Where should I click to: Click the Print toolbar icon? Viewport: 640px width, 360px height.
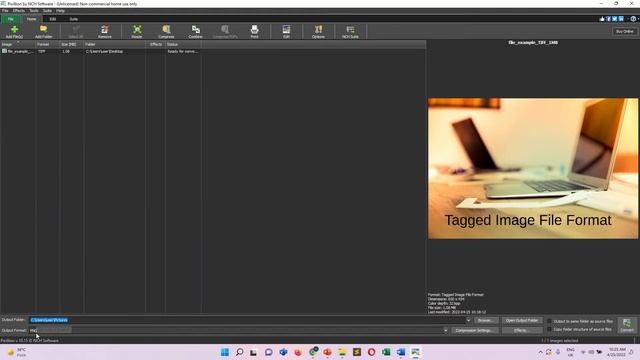(254, 31)
